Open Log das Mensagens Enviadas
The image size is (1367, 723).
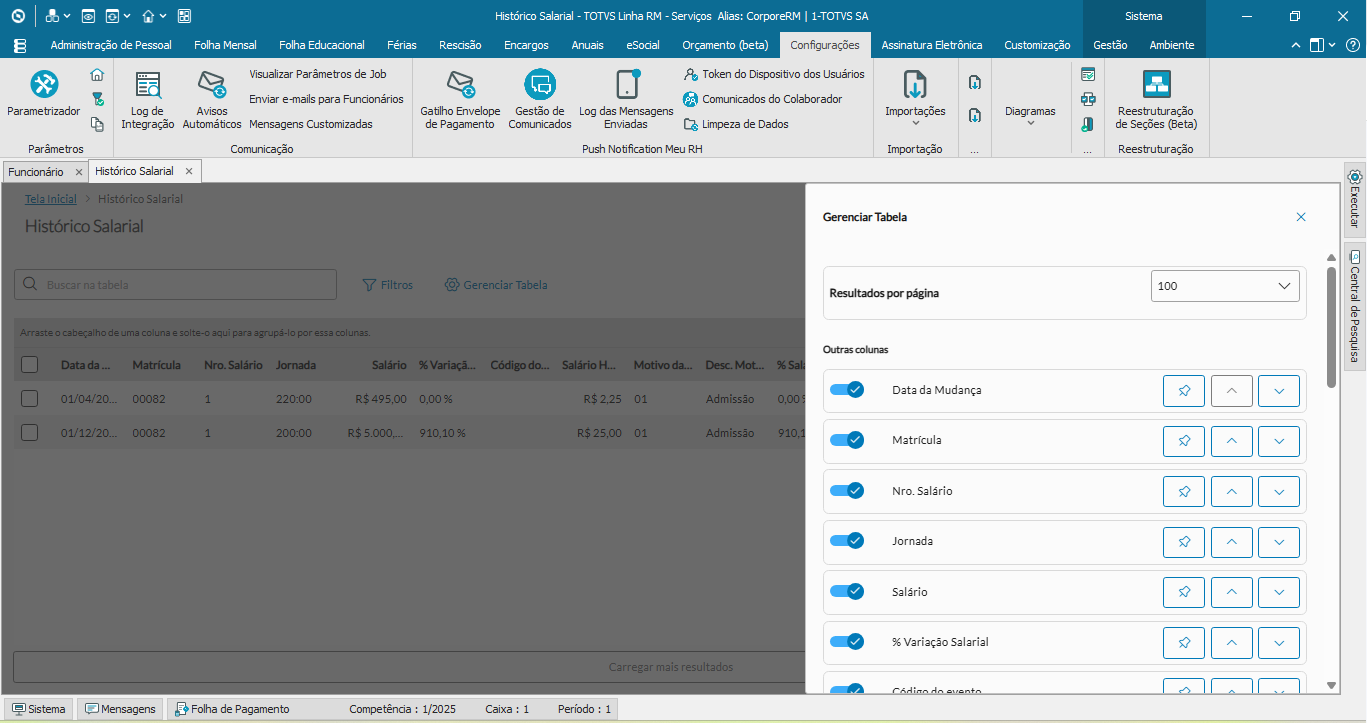pyautogui.click(x=627, y=101)
